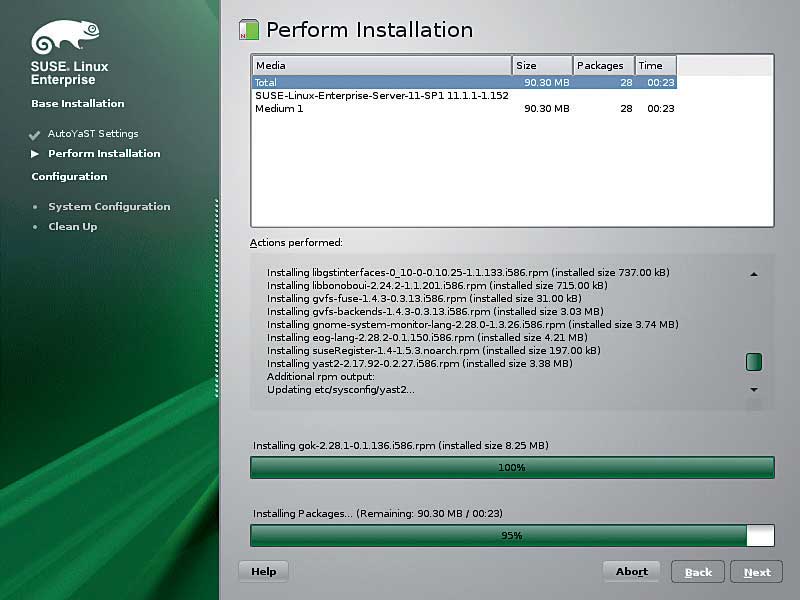Select the Total row
The height and width of the screenshot is (600, 800).
(465, 82)
